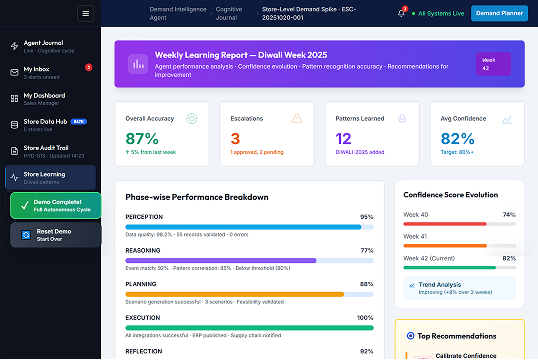Click the Reset Demo refresh icon
The height and width of the screenshot is (360, 538).
click(x=26, y=235)
